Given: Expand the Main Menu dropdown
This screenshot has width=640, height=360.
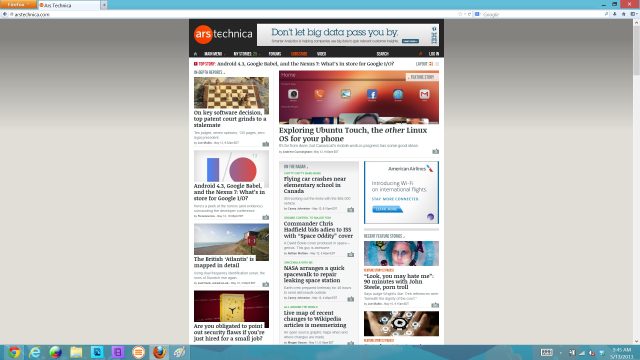Looking at the screenshot, I should point(214,54).
